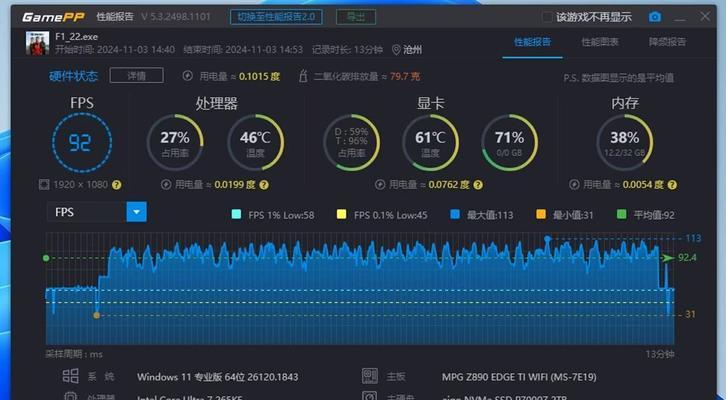Click the F1_22.exe game thumbnail
Image resolution: width=726 pixels, height=400 pixels.
(37, 44)
